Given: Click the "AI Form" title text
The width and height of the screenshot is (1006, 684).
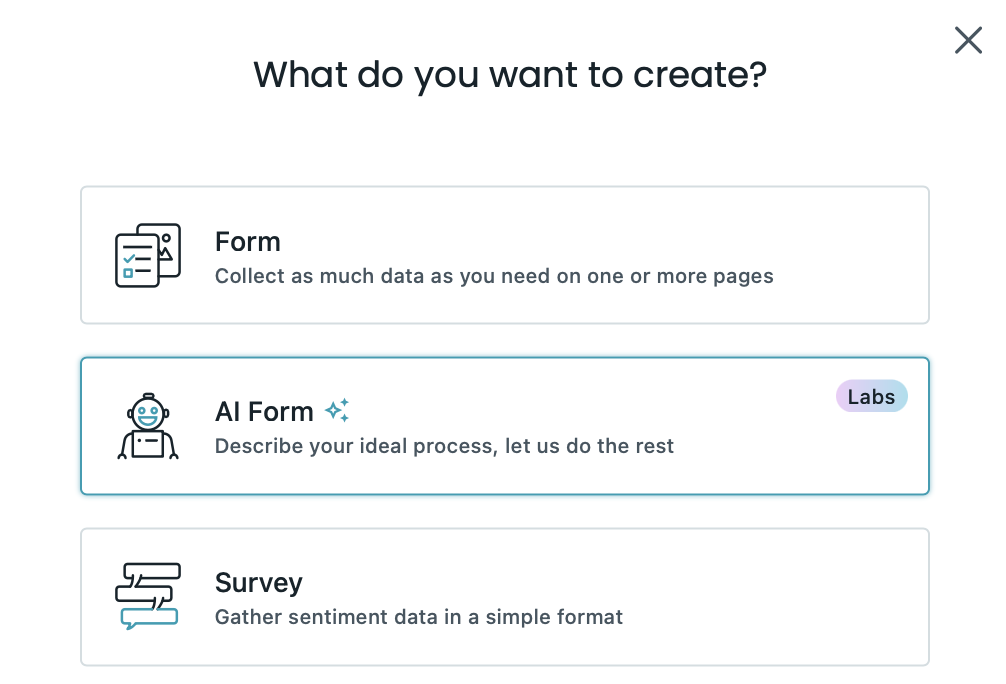Looking at the screenshot, I should 264,411.
